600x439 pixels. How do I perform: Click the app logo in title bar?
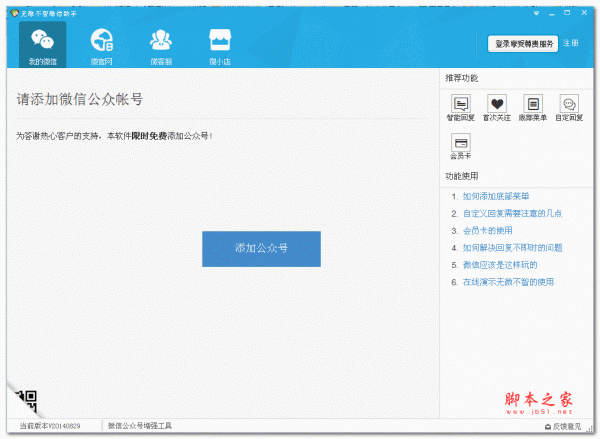pyautogui.click(x=15, y=13)
